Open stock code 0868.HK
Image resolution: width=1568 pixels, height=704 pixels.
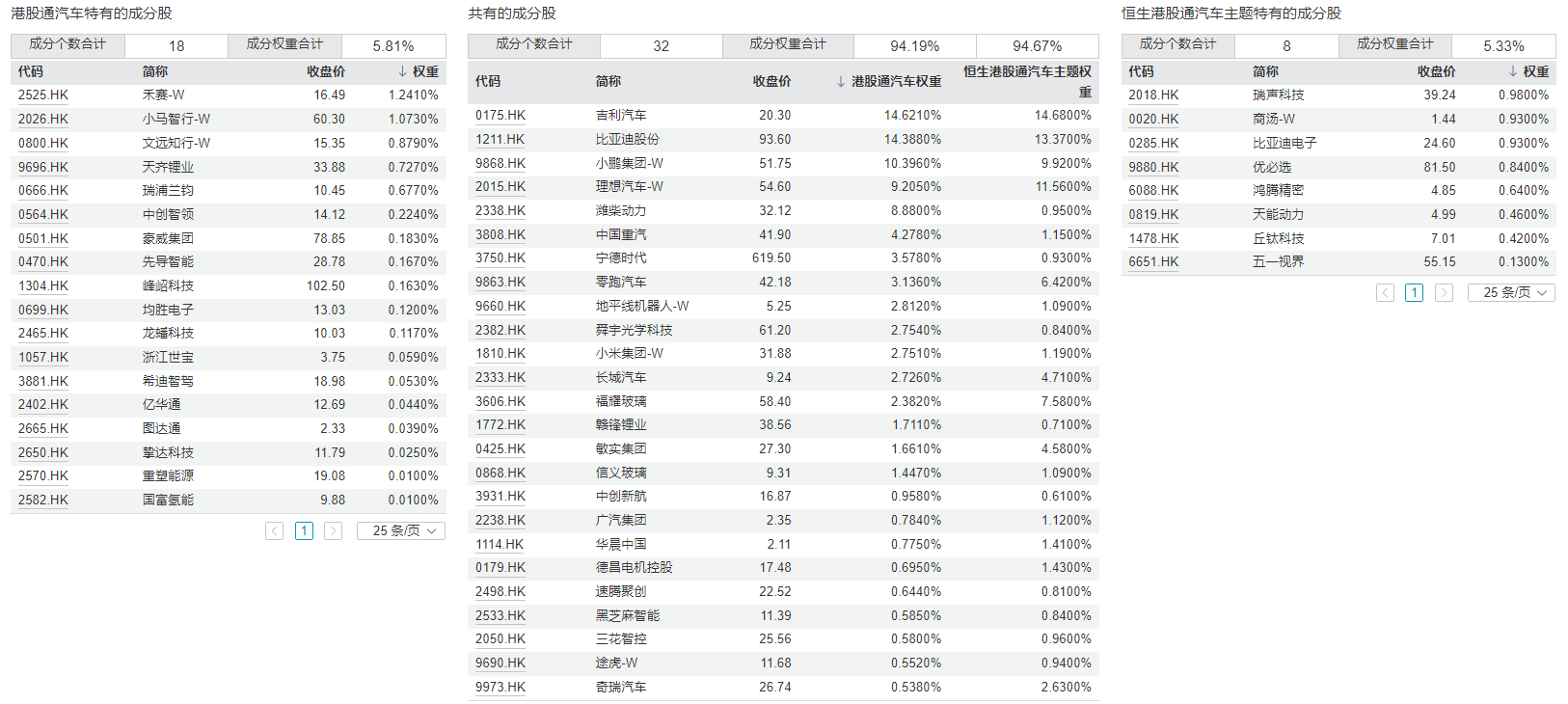click(x=500, y=474)
